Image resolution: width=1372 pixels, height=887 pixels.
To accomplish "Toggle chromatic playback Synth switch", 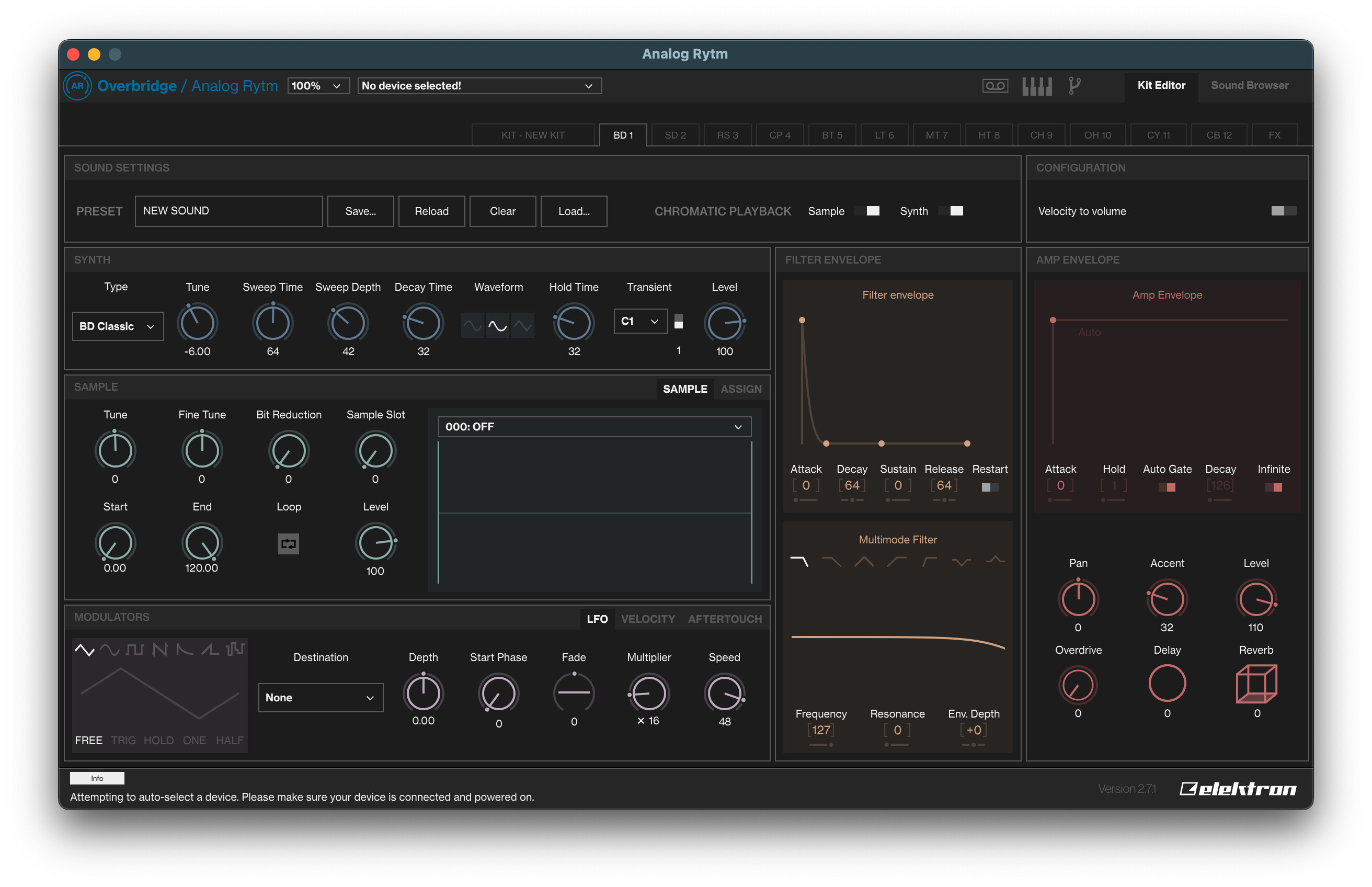I will pyautogui.click(x=951, y=211).
